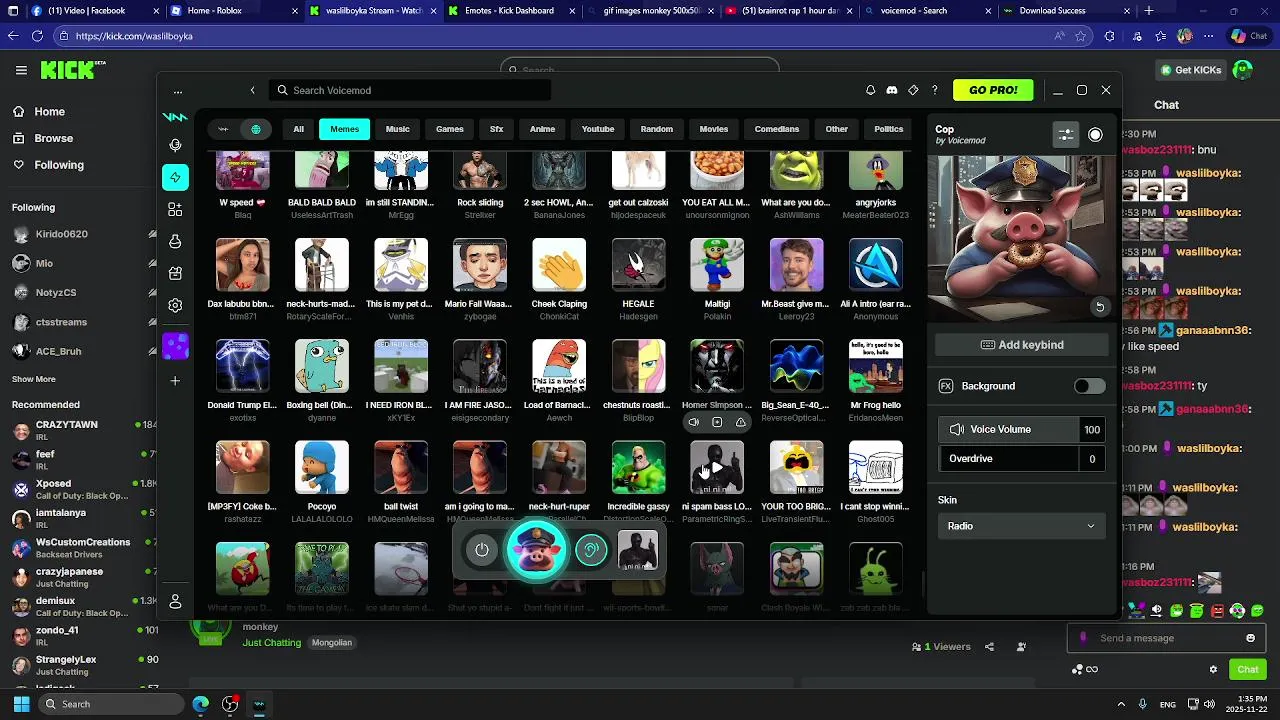This screenshot has height=720, width=1280.
Task: Click the green Chat send button
Action: pos(1248,669)
